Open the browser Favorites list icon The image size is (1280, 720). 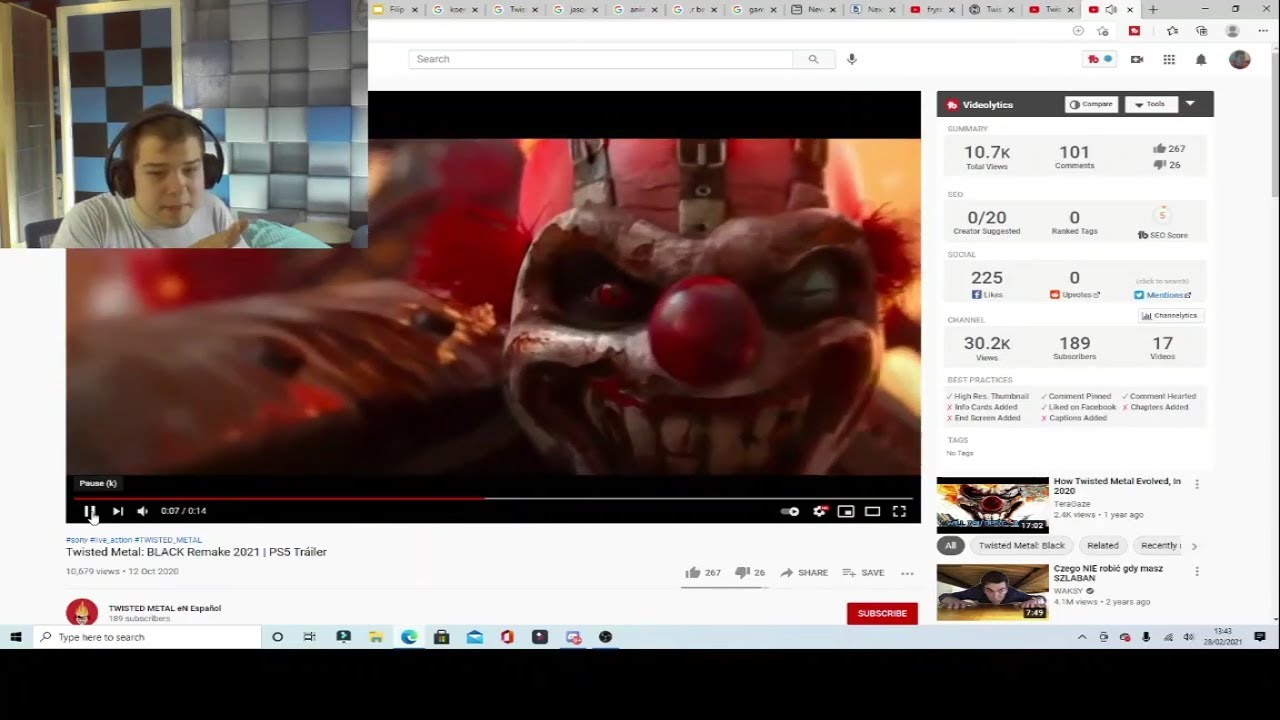pyautogui.click(x=1172, y=31)
